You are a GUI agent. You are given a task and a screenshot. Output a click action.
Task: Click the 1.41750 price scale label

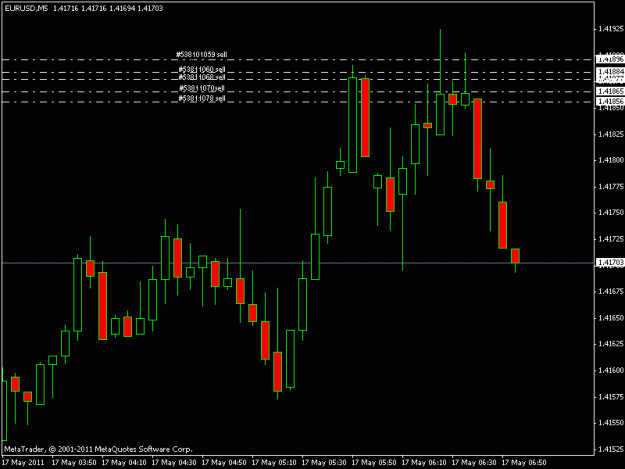coord(611,212)
